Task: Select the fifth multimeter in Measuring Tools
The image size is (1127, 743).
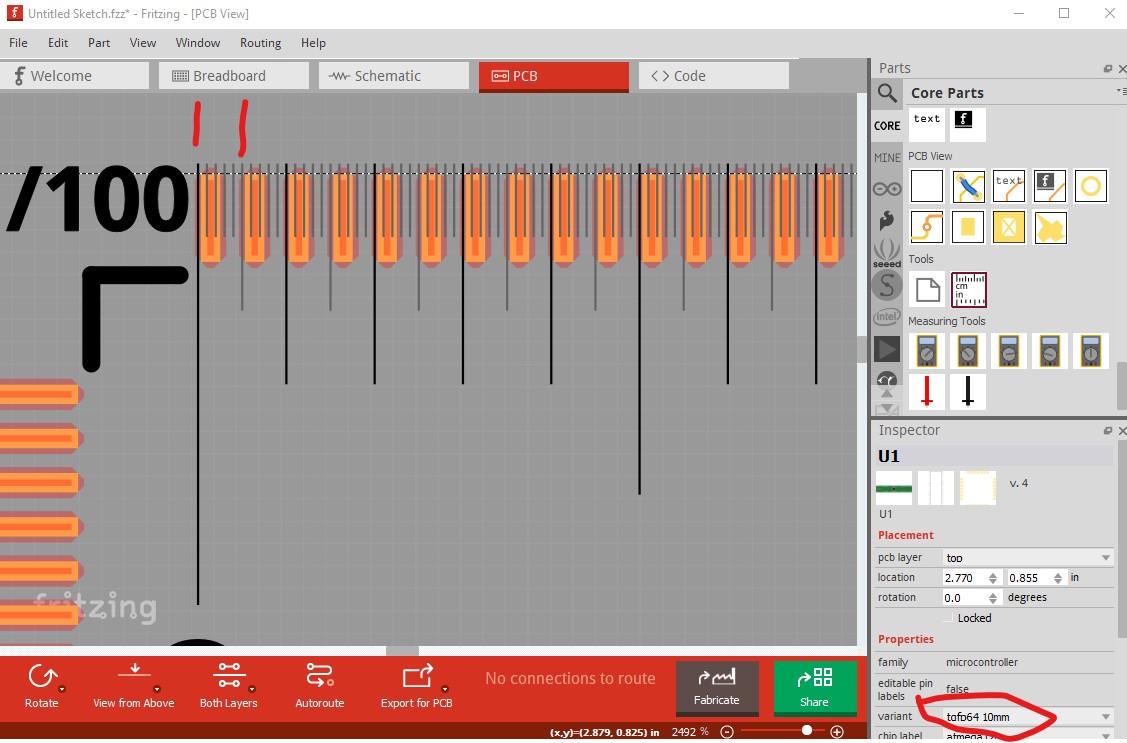Action: pyautogui.click(x=1090, y=351)
